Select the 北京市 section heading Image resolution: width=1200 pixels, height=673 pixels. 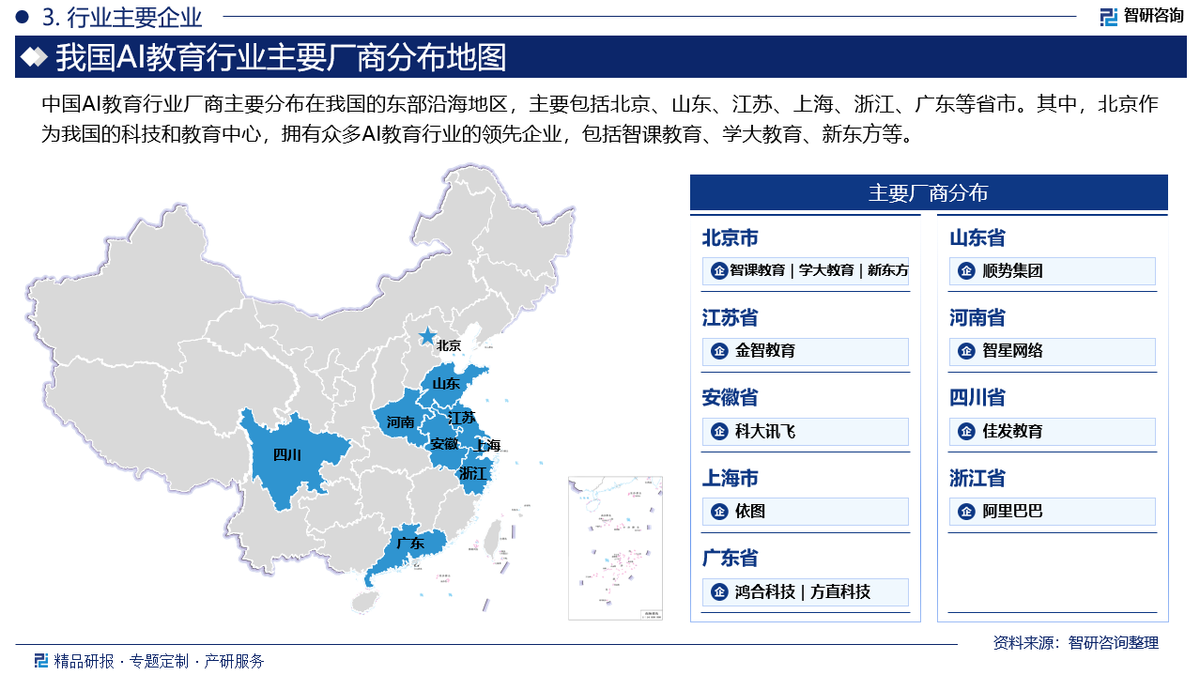pyautogui.click(x=730, y=238)
